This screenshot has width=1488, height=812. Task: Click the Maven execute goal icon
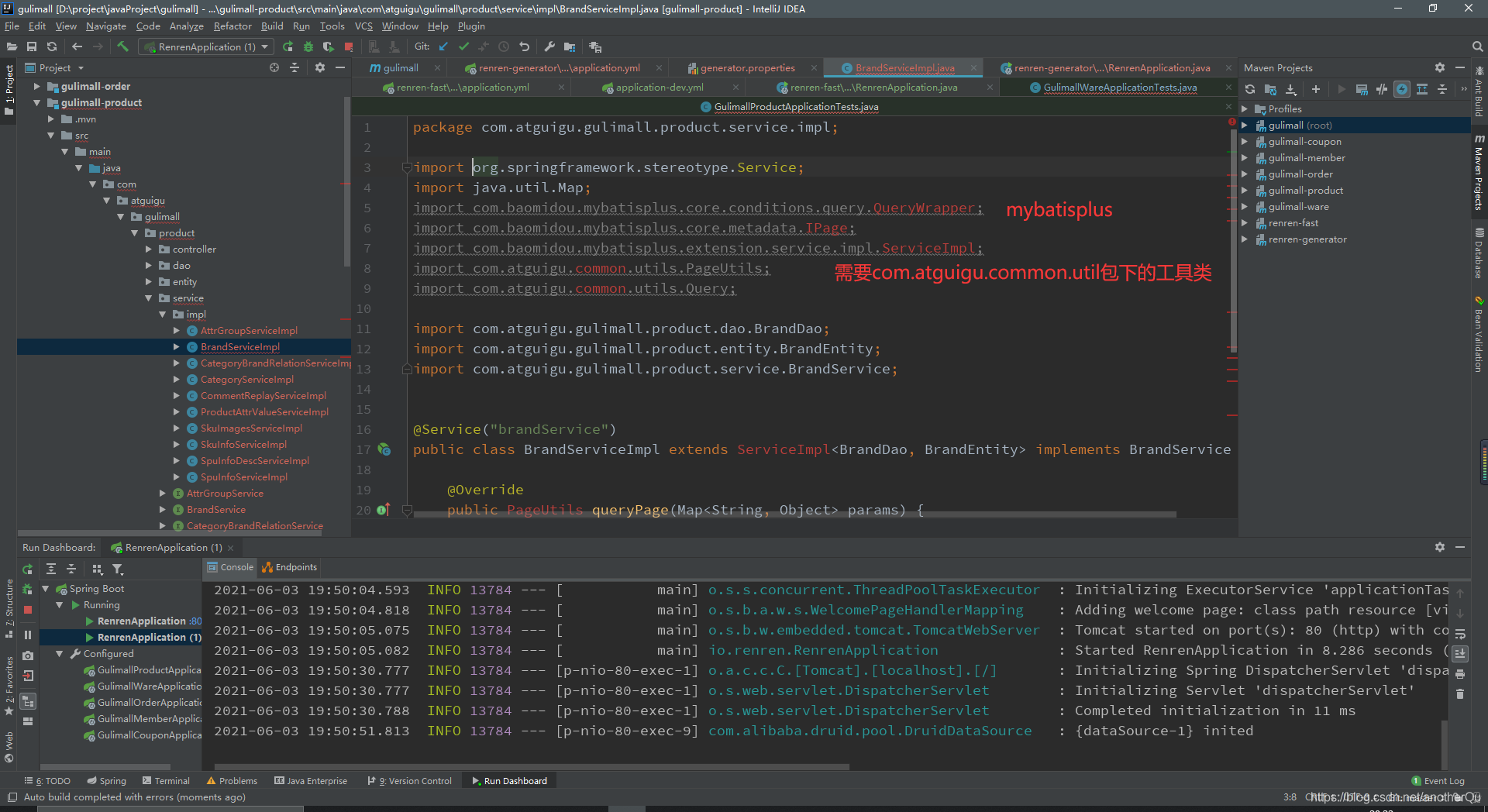point(1362,89)
